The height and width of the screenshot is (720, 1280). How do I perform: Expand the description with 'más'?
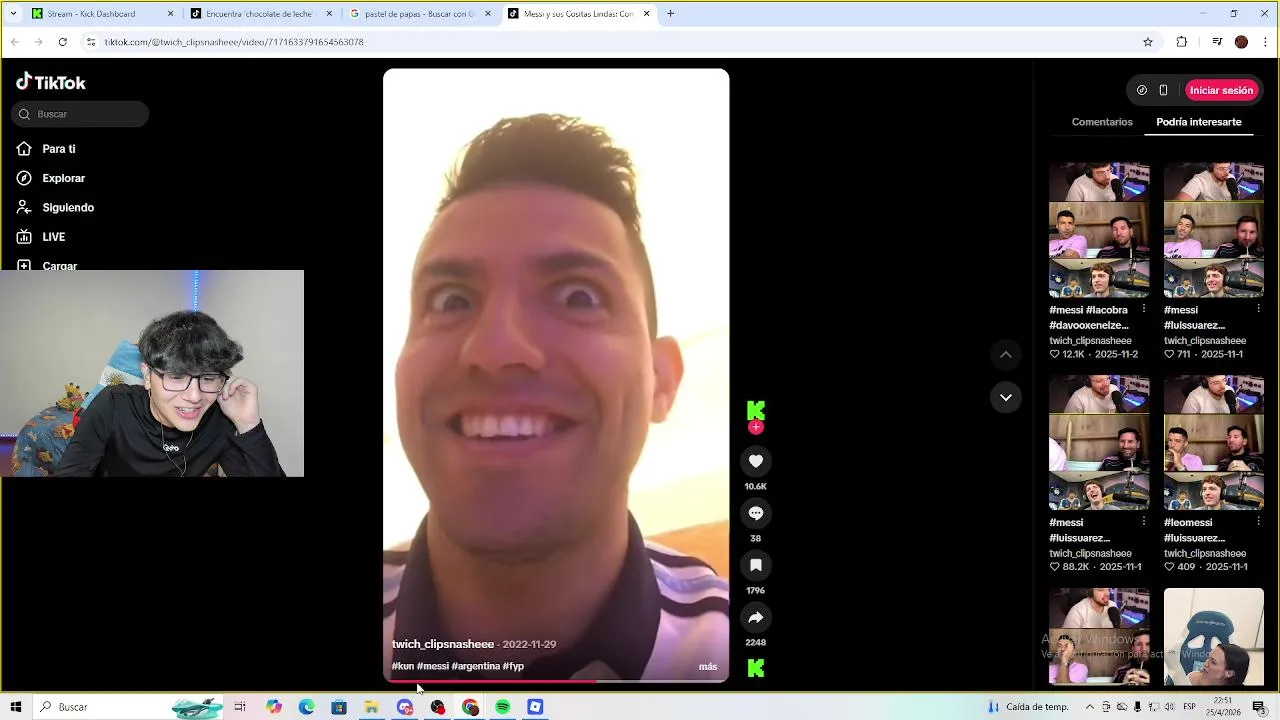(708, 666)
